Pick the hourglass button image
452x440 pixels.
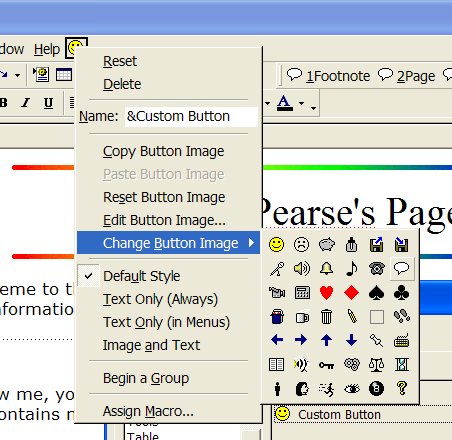click(401, 365)
